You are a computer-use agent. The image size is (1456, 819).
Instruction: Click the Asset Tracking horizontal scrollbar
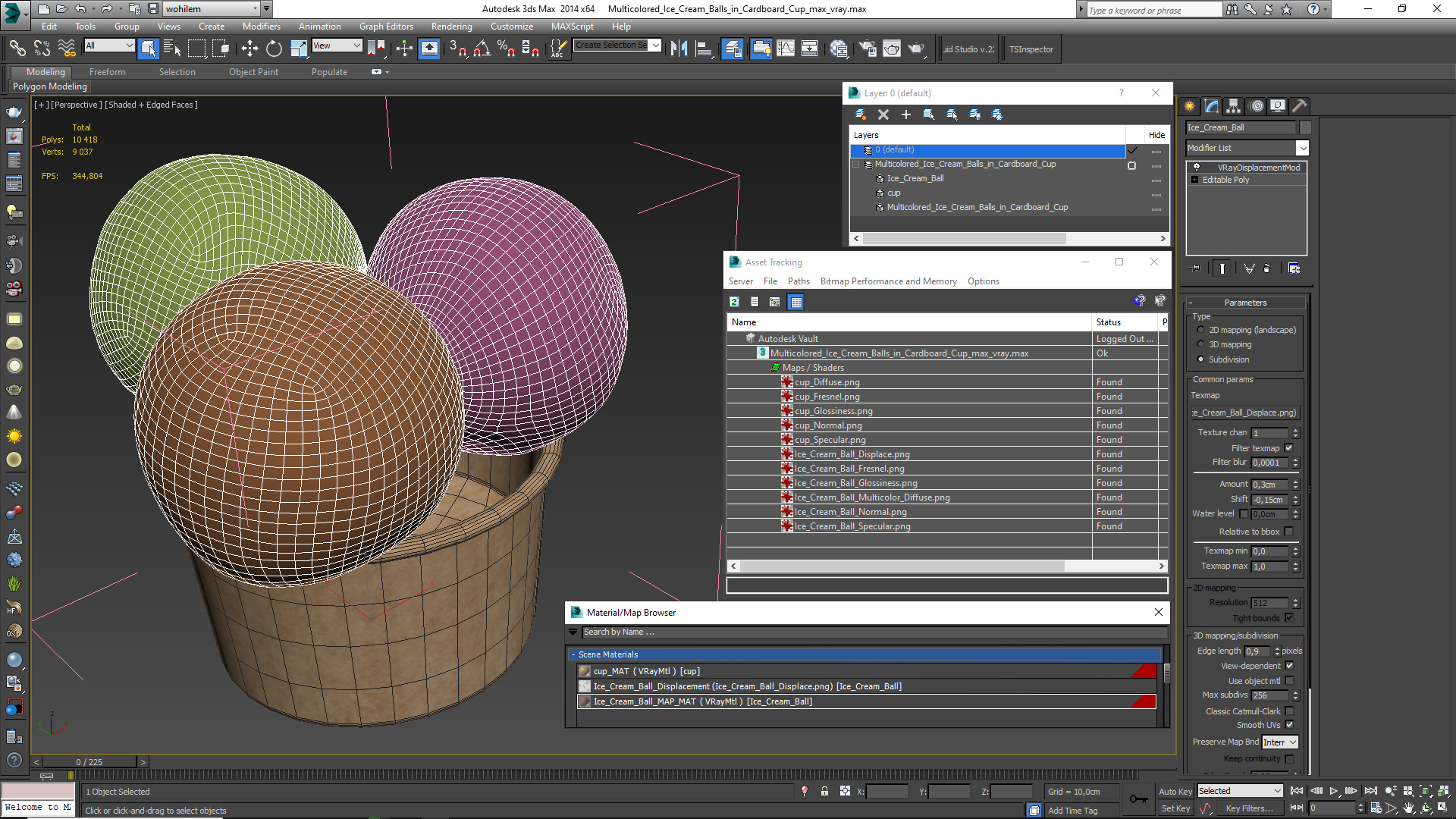point(902,566)
